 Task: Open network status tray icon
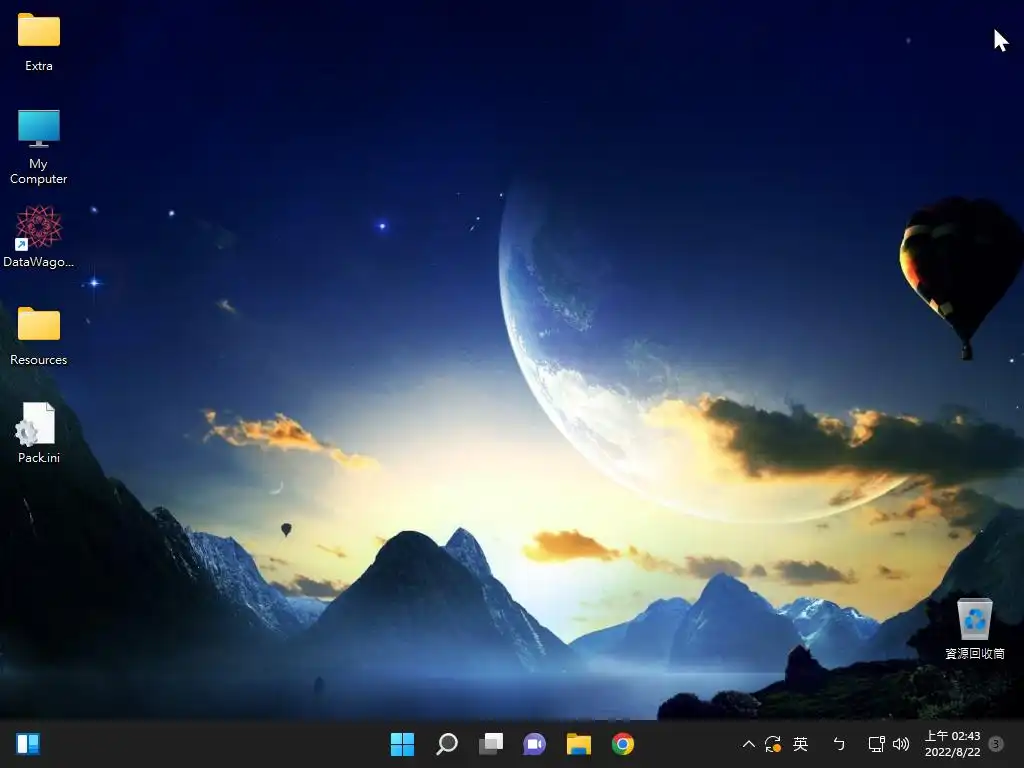tap(876, 744)
